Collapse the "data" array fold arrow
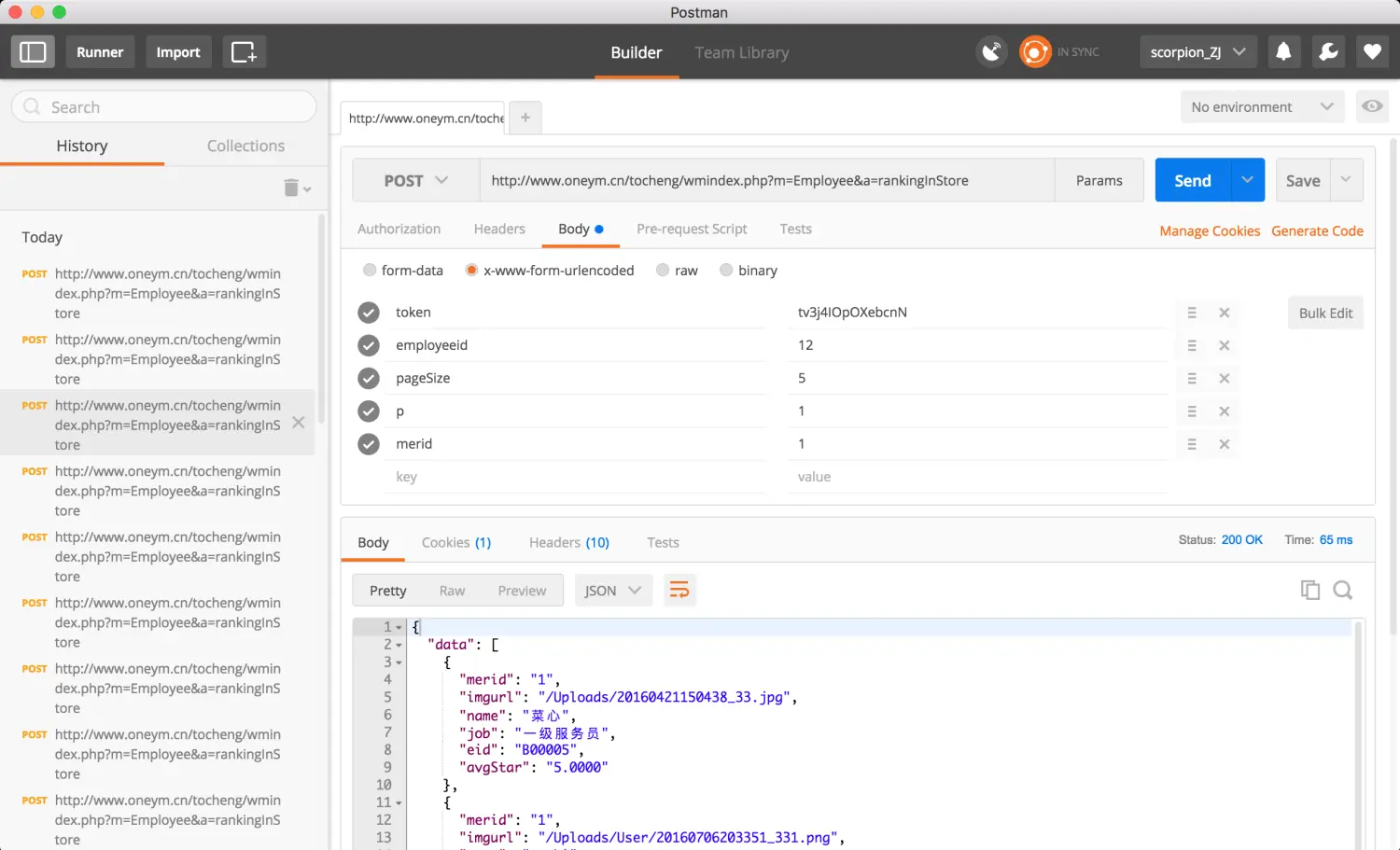The height and width of the screenshot is (850, 1400). tap(399, 645)
